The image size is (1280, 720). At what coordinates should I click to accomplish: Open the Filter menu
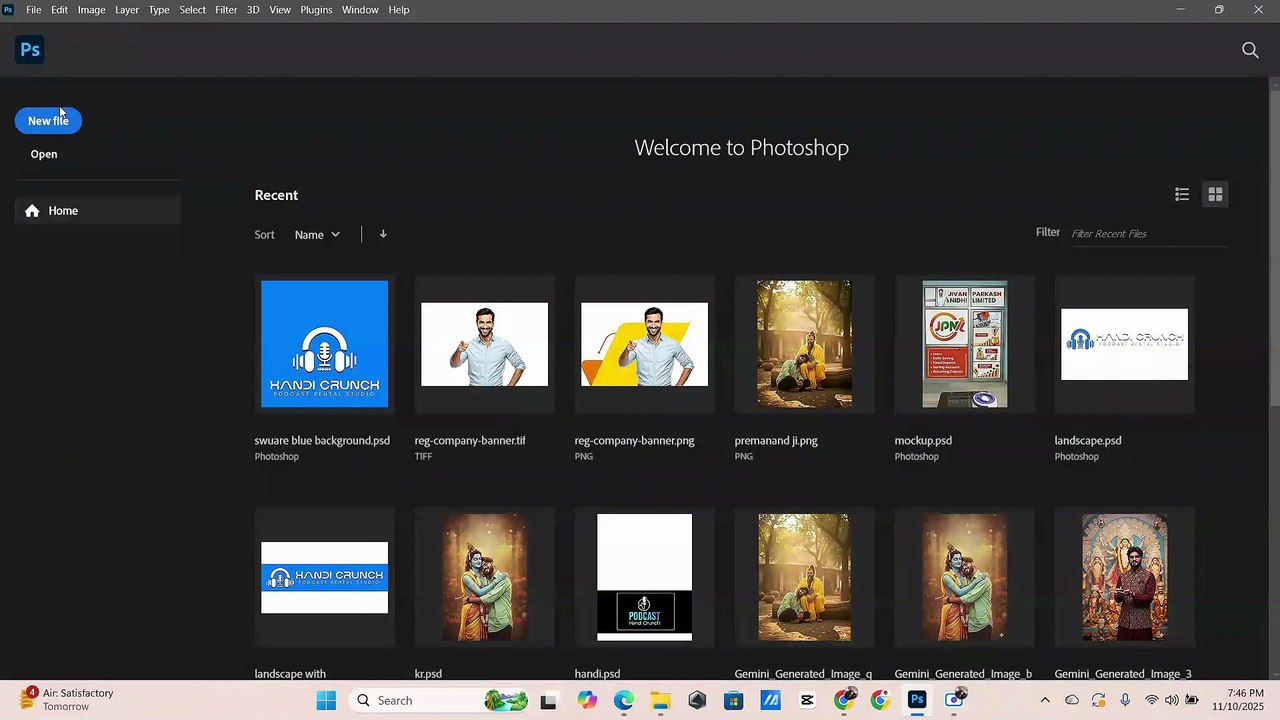click(226, 9)
